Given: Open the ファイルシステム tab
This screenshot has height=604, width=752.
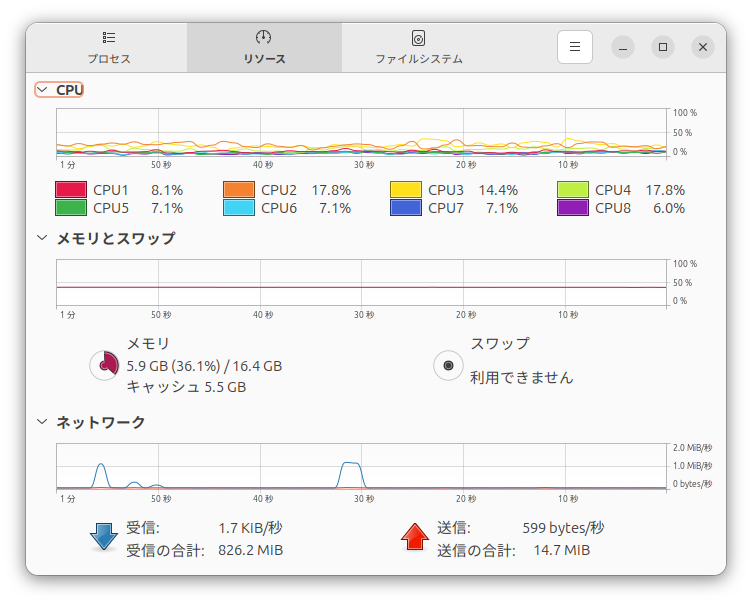Looking at the screenshot, I should point(418,47).
